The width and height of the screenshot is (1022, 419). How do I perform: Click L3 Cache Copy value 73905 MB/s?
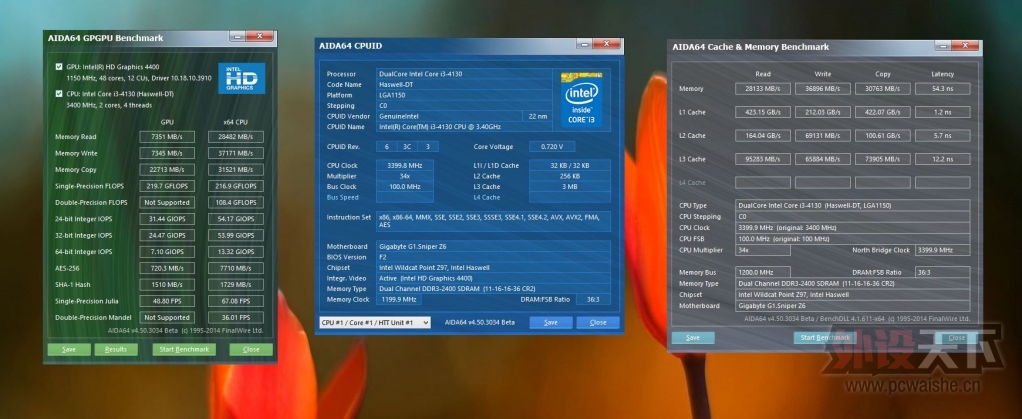[x=883, y=159]
